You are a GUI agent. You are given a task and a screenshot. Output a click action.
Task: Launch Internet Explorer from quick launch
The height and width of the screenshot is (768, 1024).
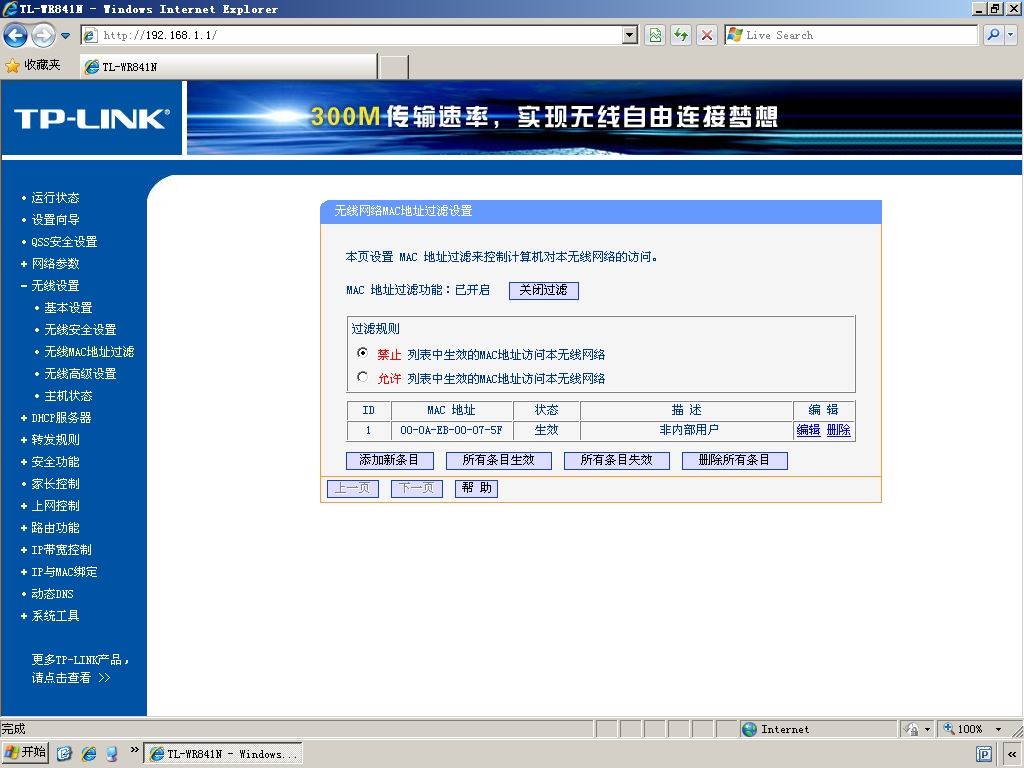88,754
